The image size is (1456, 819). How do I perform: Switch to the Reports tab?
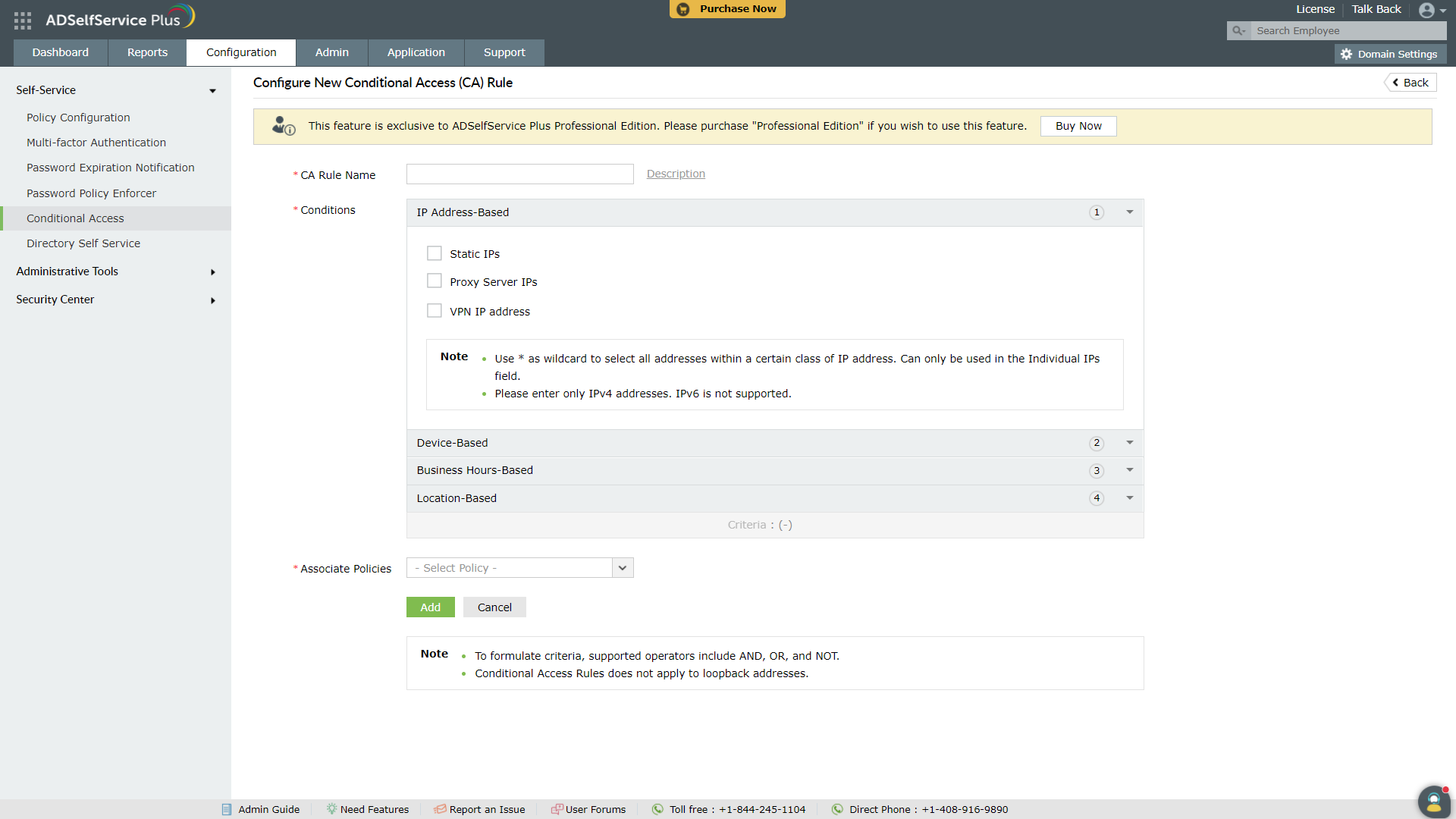coord(147,52)
